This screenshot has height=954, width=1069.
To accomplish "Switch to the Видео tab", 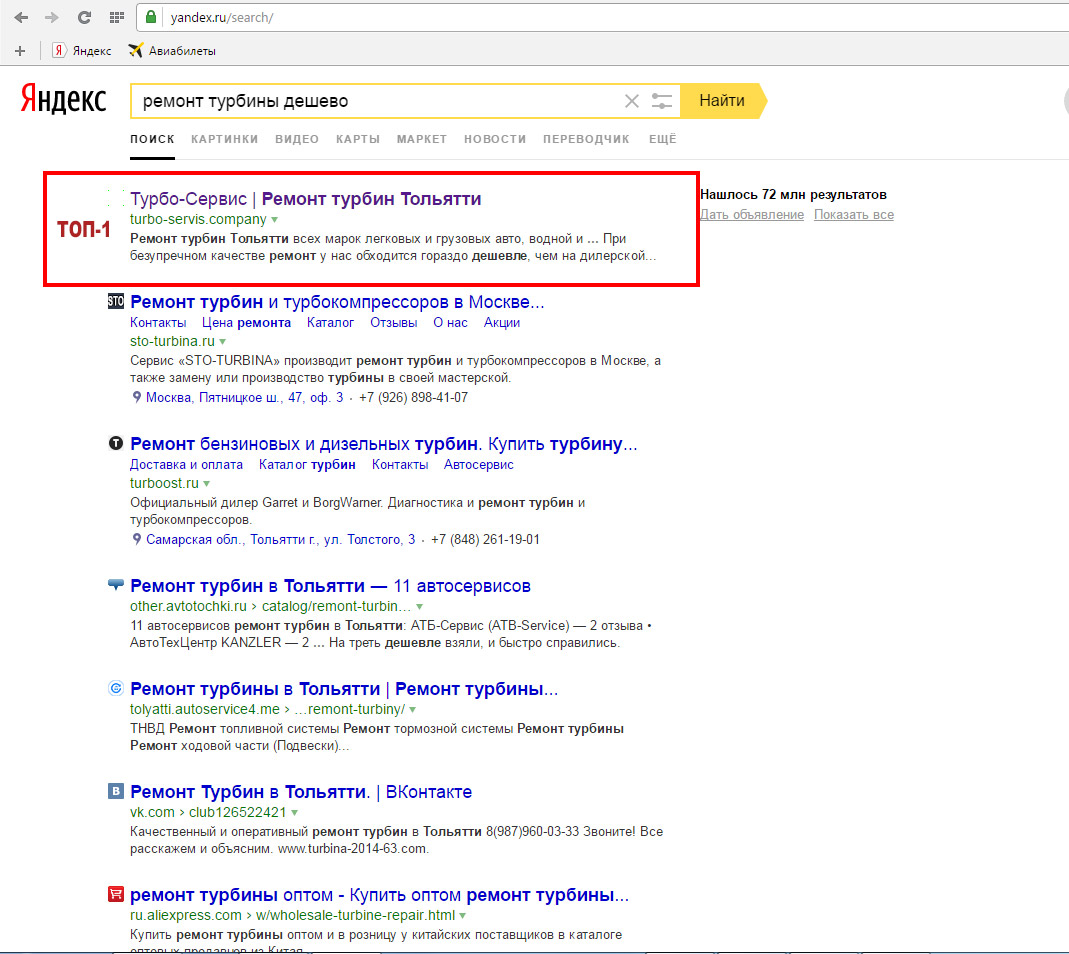I will [297, 139].
